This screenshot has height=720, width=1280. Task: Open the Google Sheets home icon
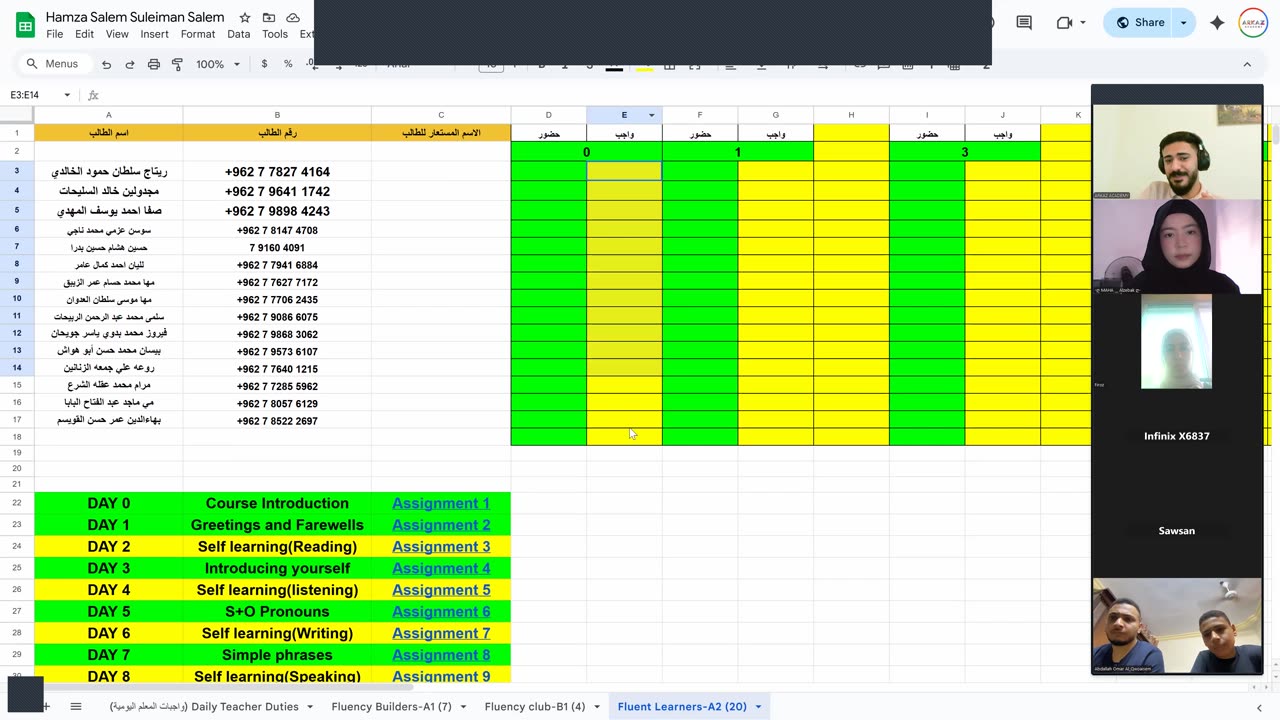click(25, 24)
